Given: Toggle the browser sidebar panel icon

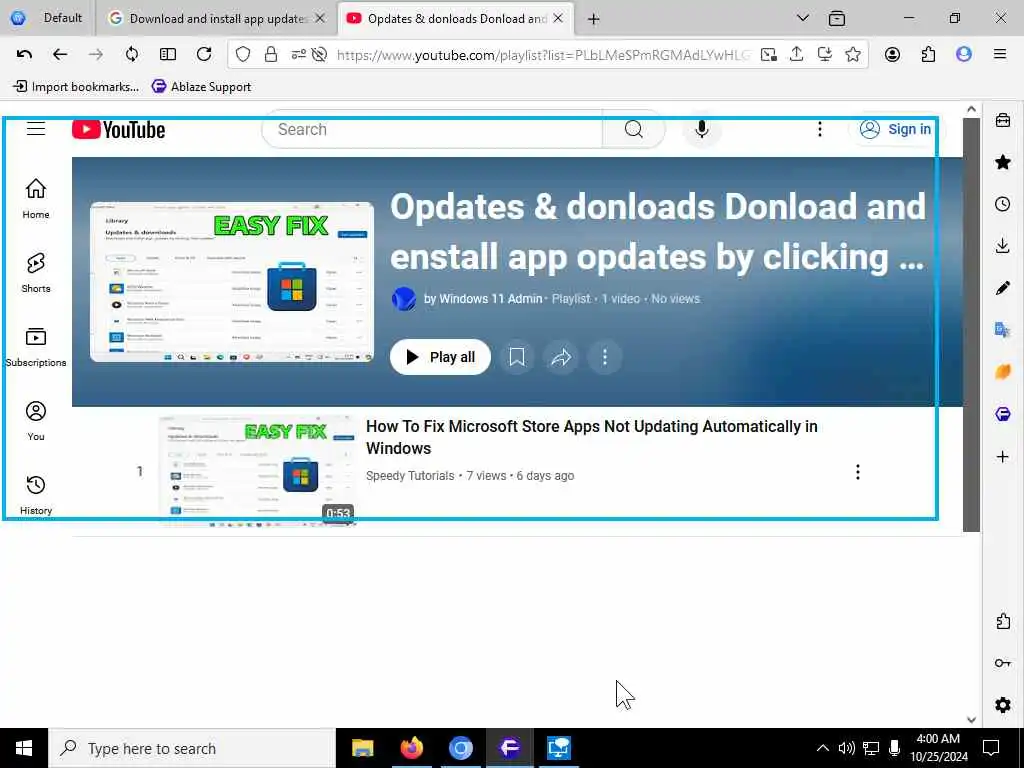Looking at the screenshot, I should click(168, 54).
